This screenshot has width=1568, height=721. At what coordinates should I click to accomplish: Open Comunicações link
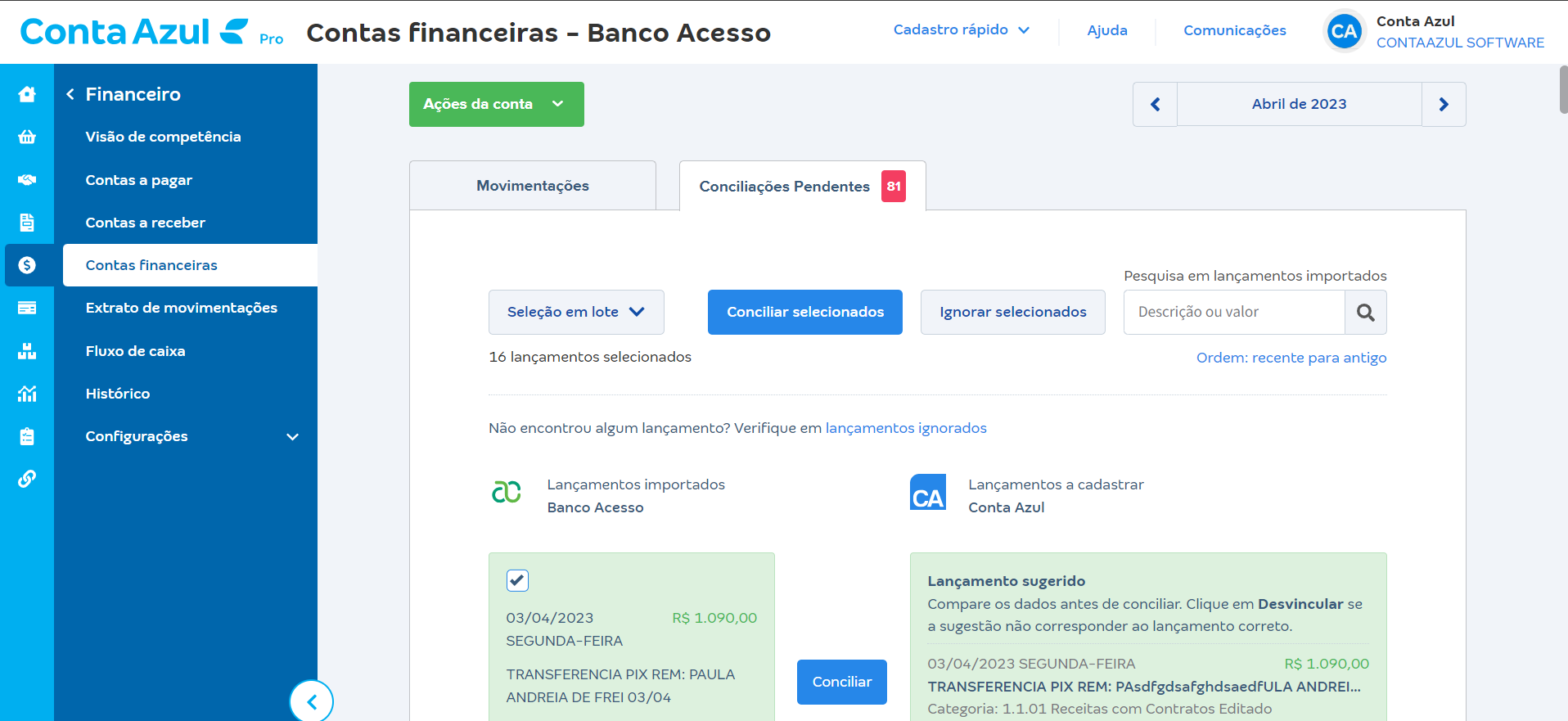[1234, 30]
